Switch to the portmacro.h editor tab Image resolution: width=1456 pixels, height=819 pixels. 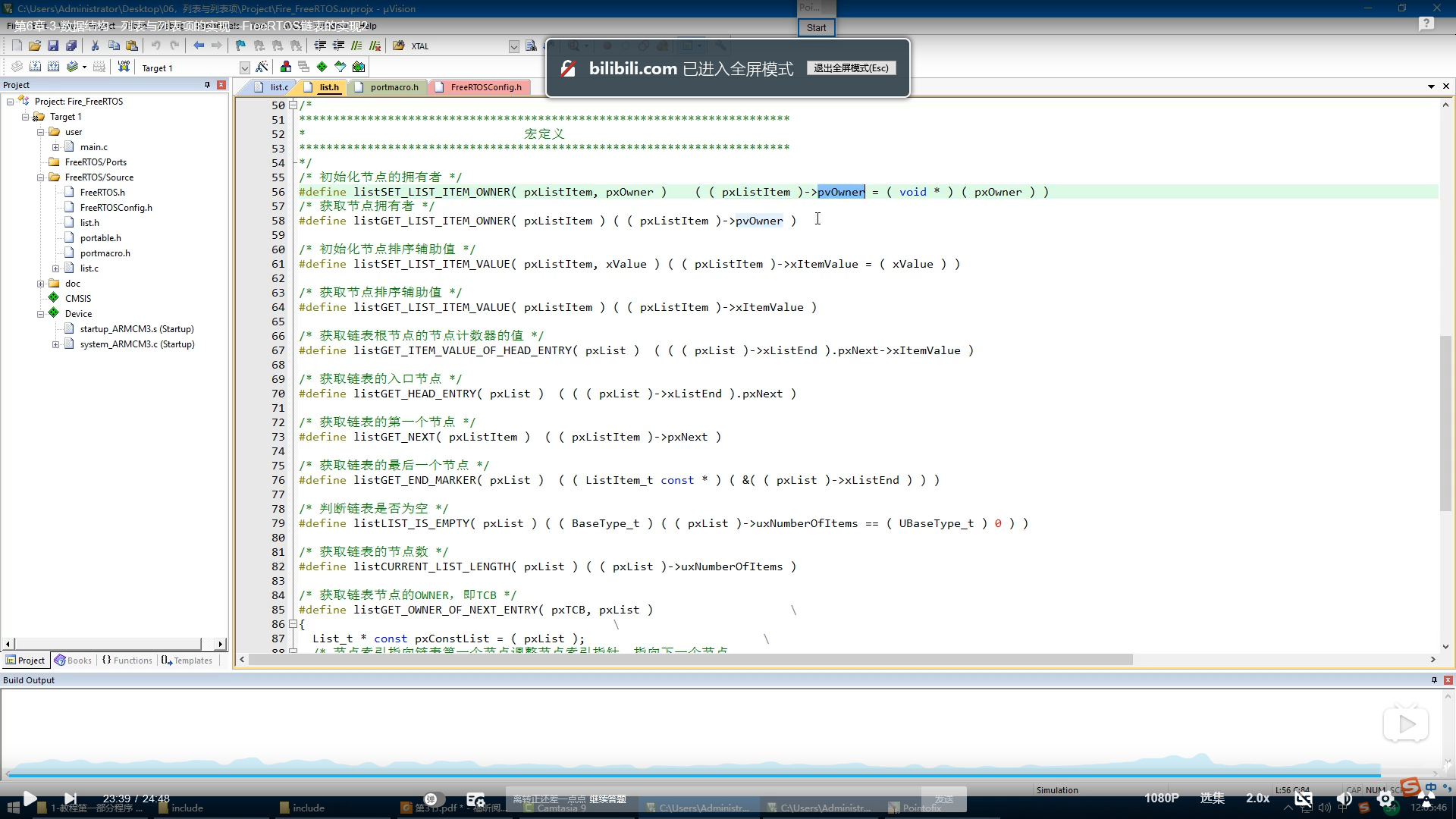pos(394,87)
